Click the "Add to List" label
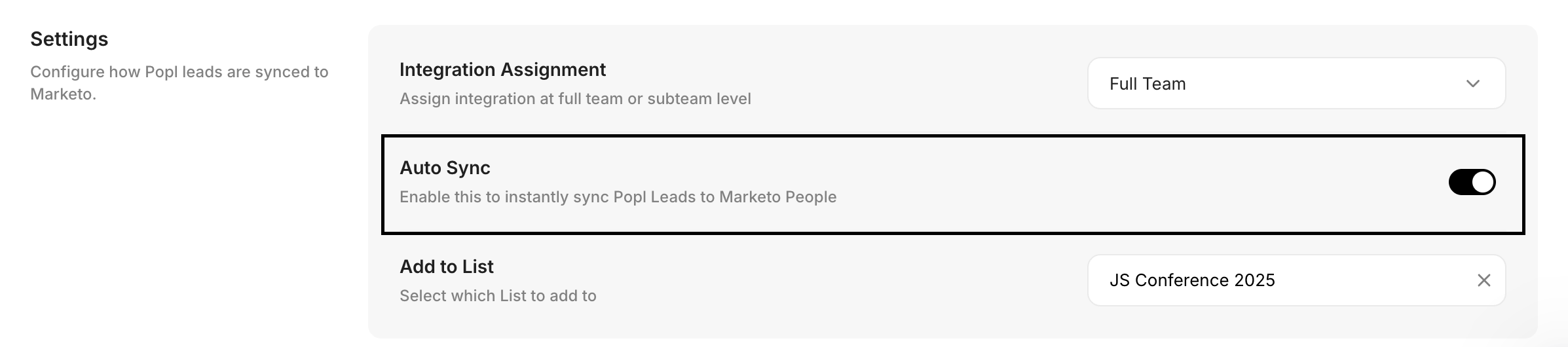The width and height of the screenshot is (1568, 347). pyautogui.click(x=447, y=266)
